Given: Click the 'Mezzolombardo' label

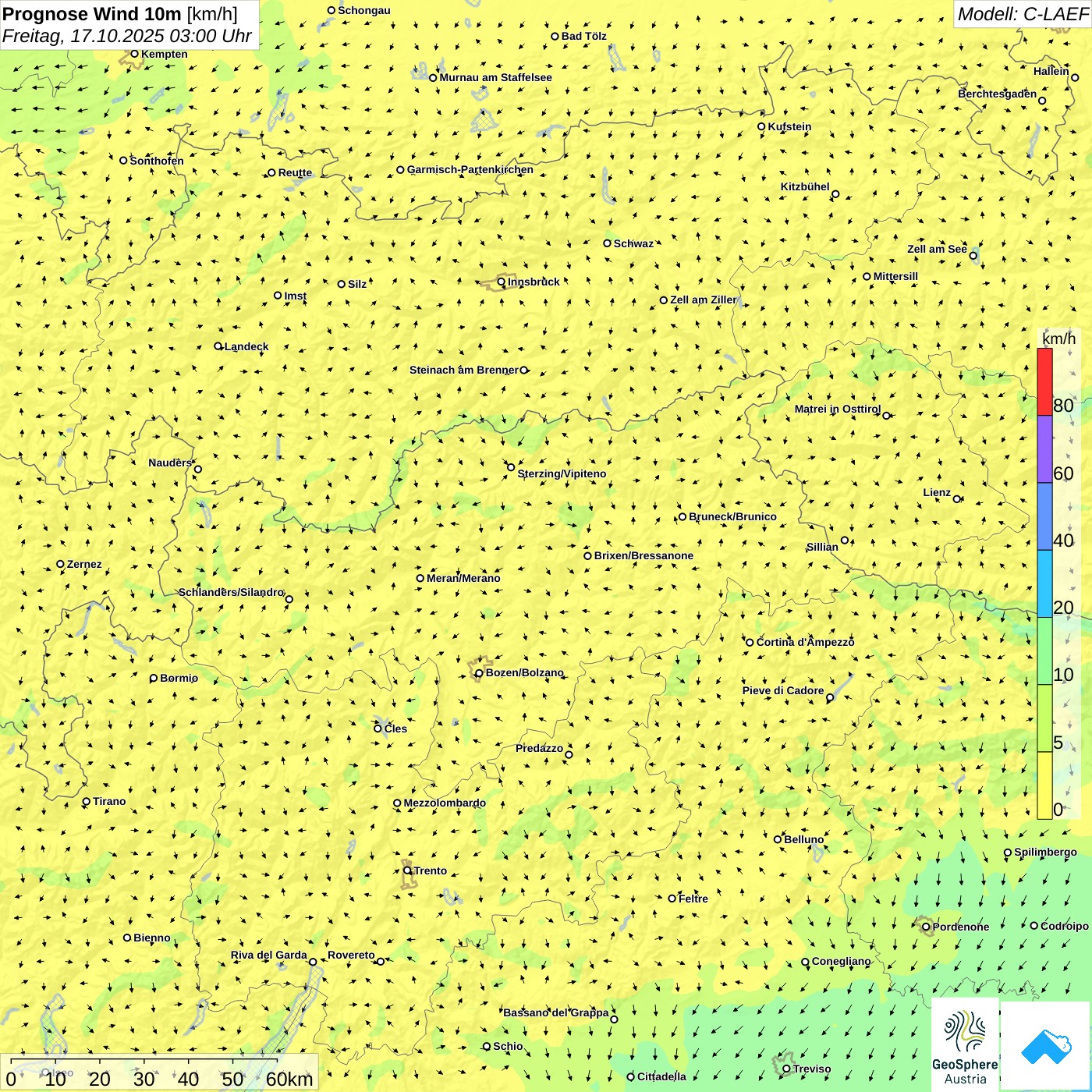Looking at the screenshot, I should tap(445, 803).
